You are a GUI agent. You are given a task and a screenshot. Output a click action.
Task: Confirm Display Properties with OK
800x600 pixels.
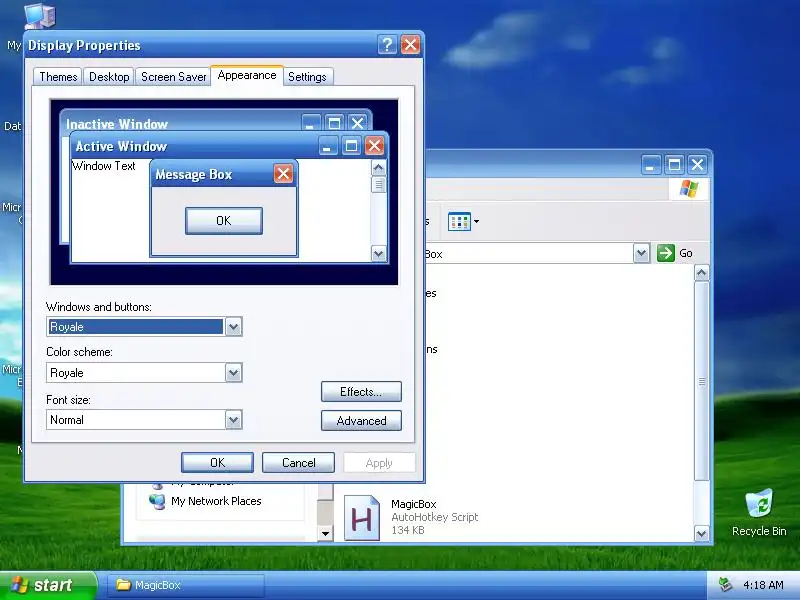[217, 462]
